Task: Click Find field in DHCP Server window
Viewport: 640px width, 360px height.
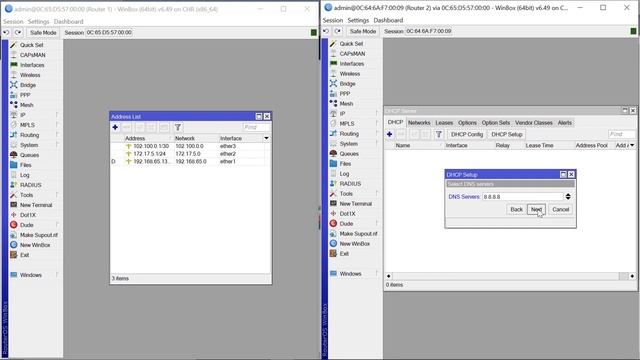Action: click(x=622, y=134)
